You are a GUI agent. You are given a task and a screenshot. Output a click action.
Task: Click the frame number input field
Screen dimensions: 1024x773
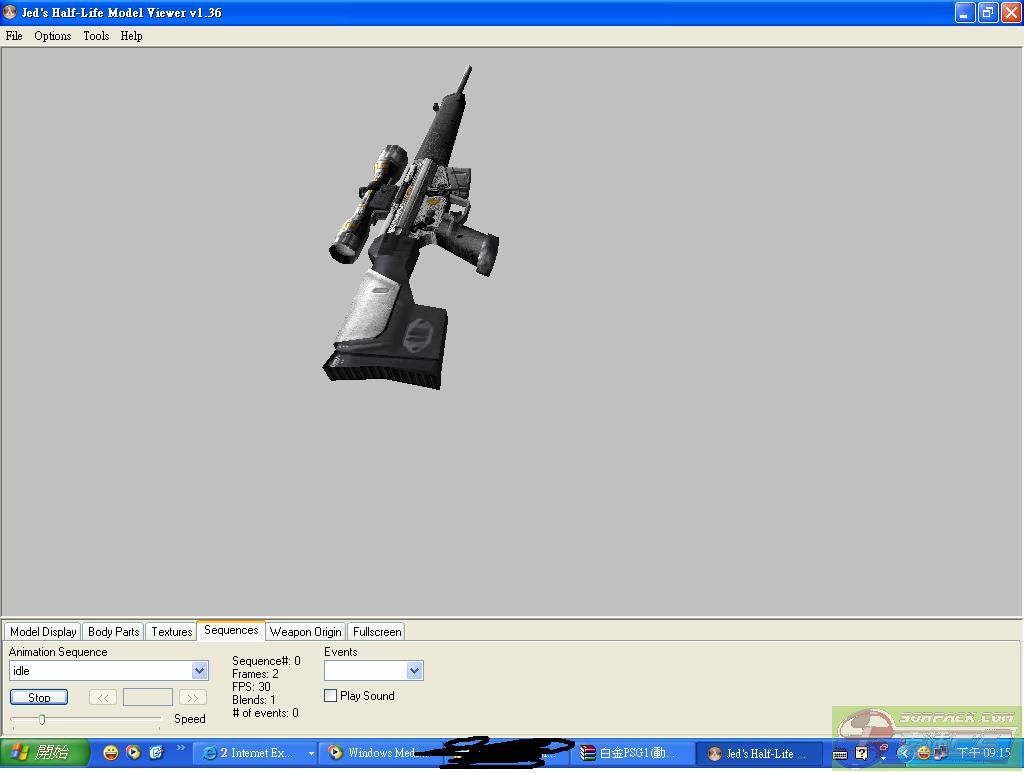click(147, 698)
